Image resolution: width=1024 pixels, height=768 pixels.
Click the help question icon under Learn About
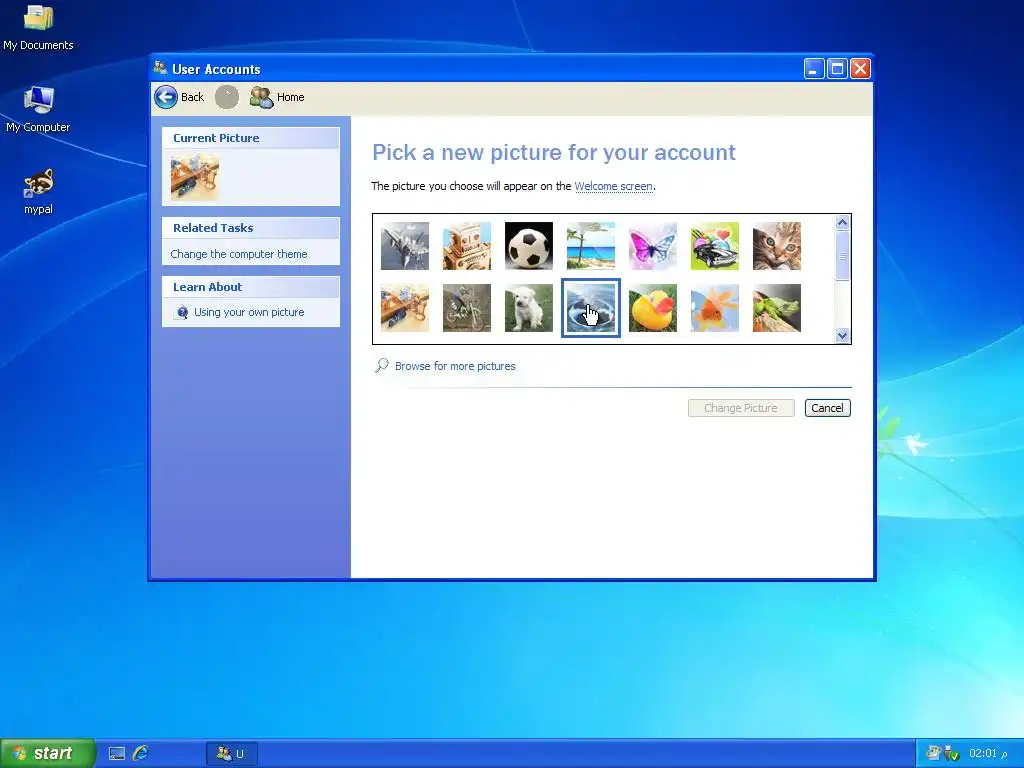click(182, 312)
